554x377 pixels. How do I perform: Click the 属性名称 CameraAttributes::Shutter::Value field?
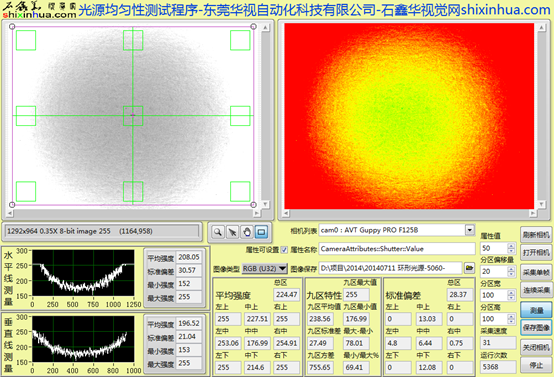click(x=397, y=249)
